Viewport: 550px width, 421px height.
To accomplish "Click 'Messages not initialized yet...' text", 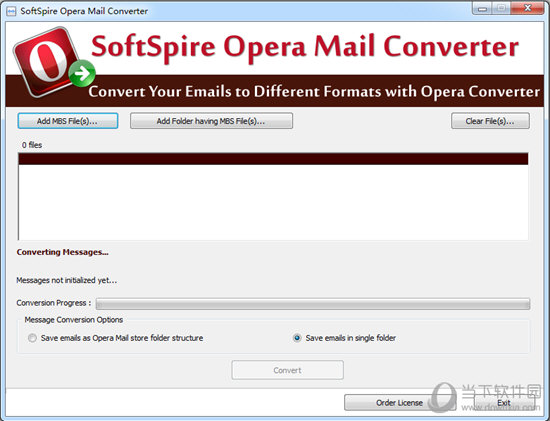I will [x=67, y=280].
